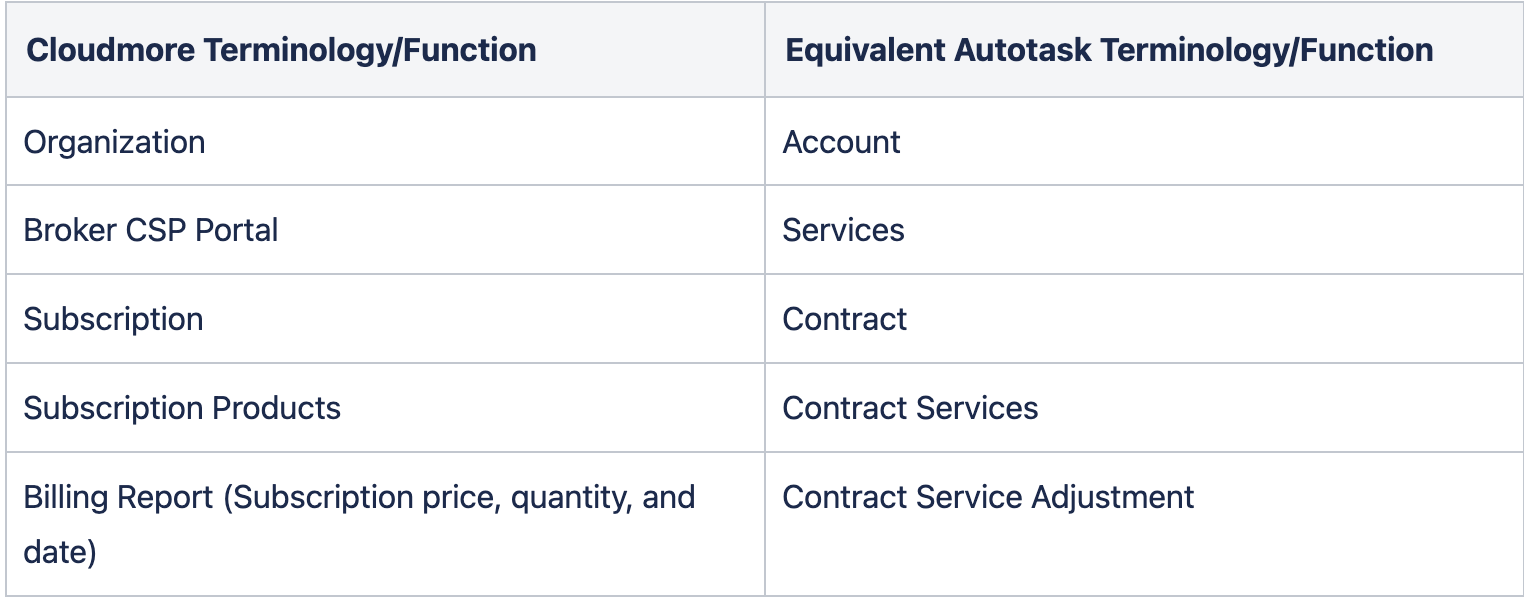The height and width of the screenshot is (602, 1524).
Task: Select the Billing Report cell text
Action: [359, 524]
